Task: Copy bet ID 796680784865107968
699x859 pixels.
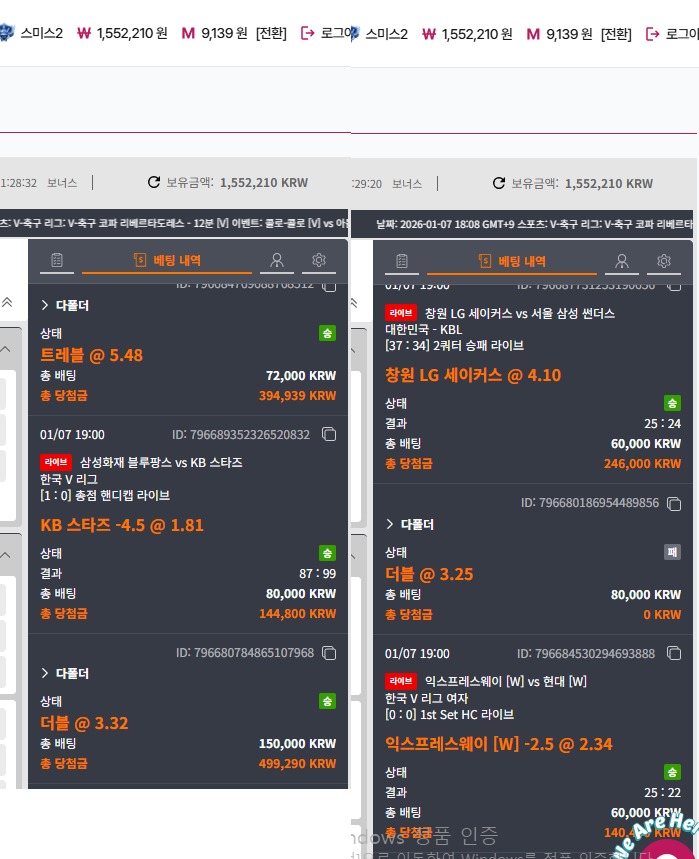Action: 329,653
